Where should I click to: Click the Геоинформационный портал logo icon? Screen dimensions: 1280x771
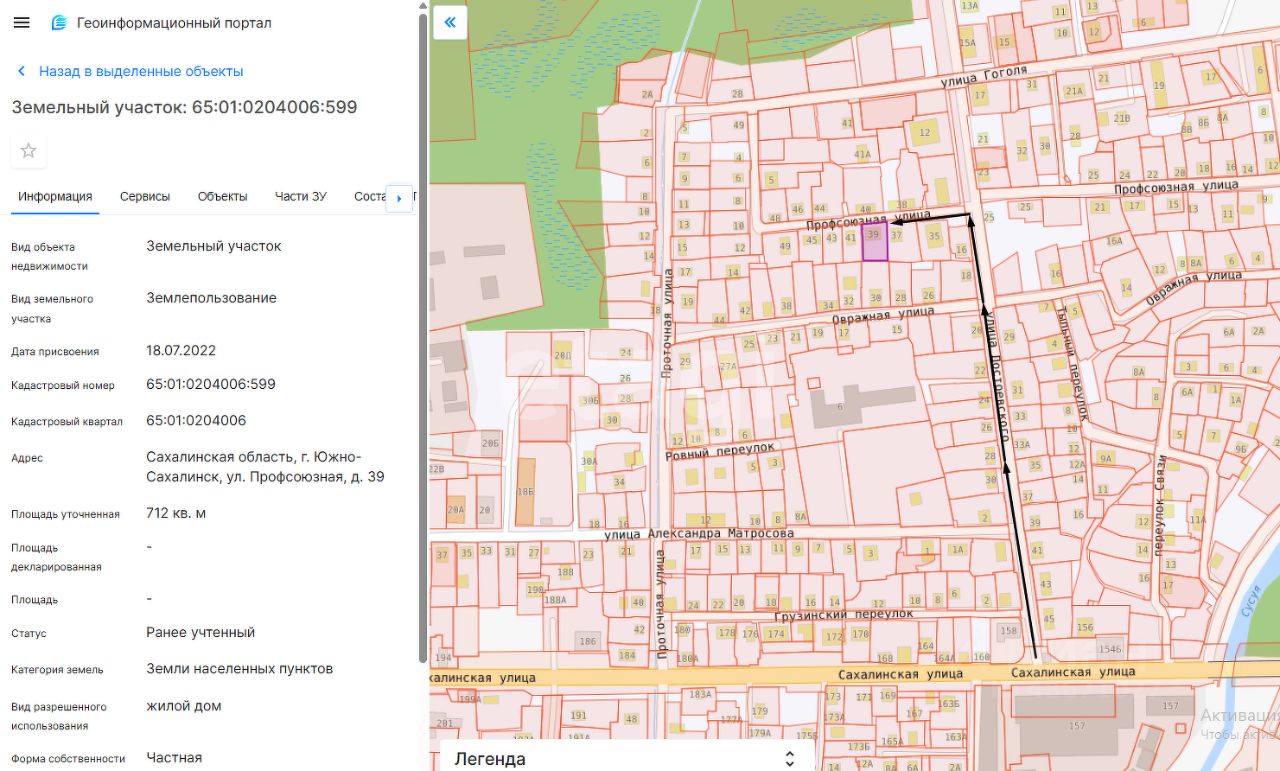(59, 23)
